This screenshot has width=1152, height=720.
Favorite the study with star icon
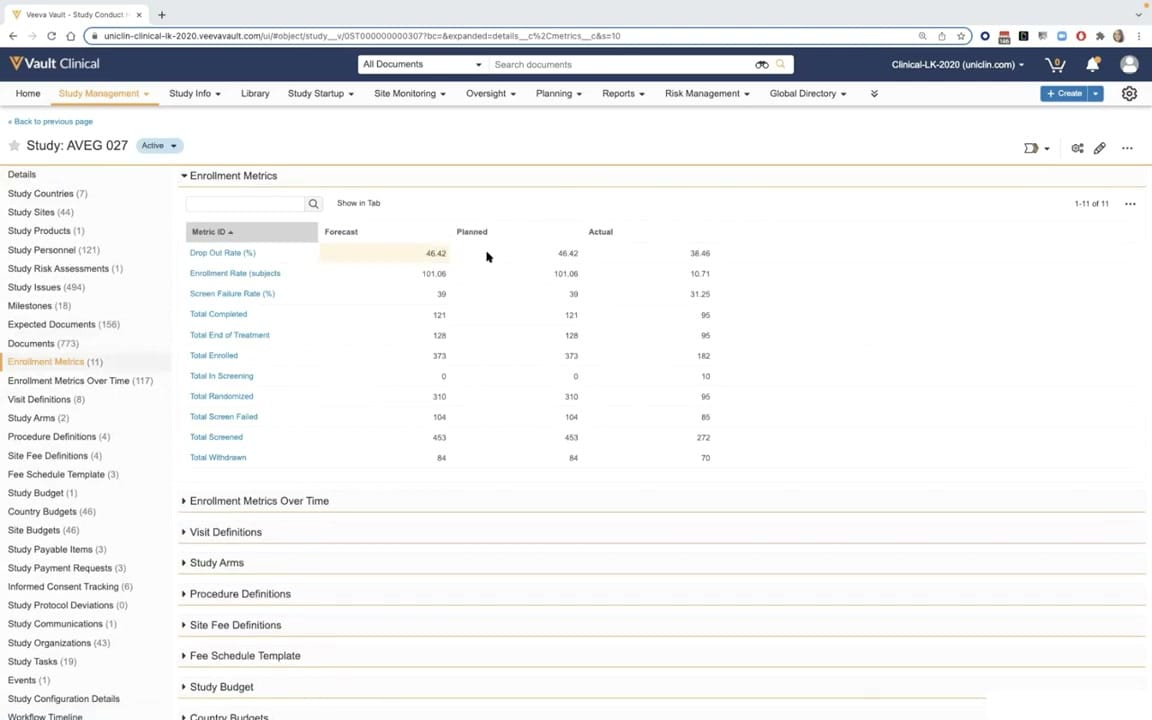click(x=14, y=145)
